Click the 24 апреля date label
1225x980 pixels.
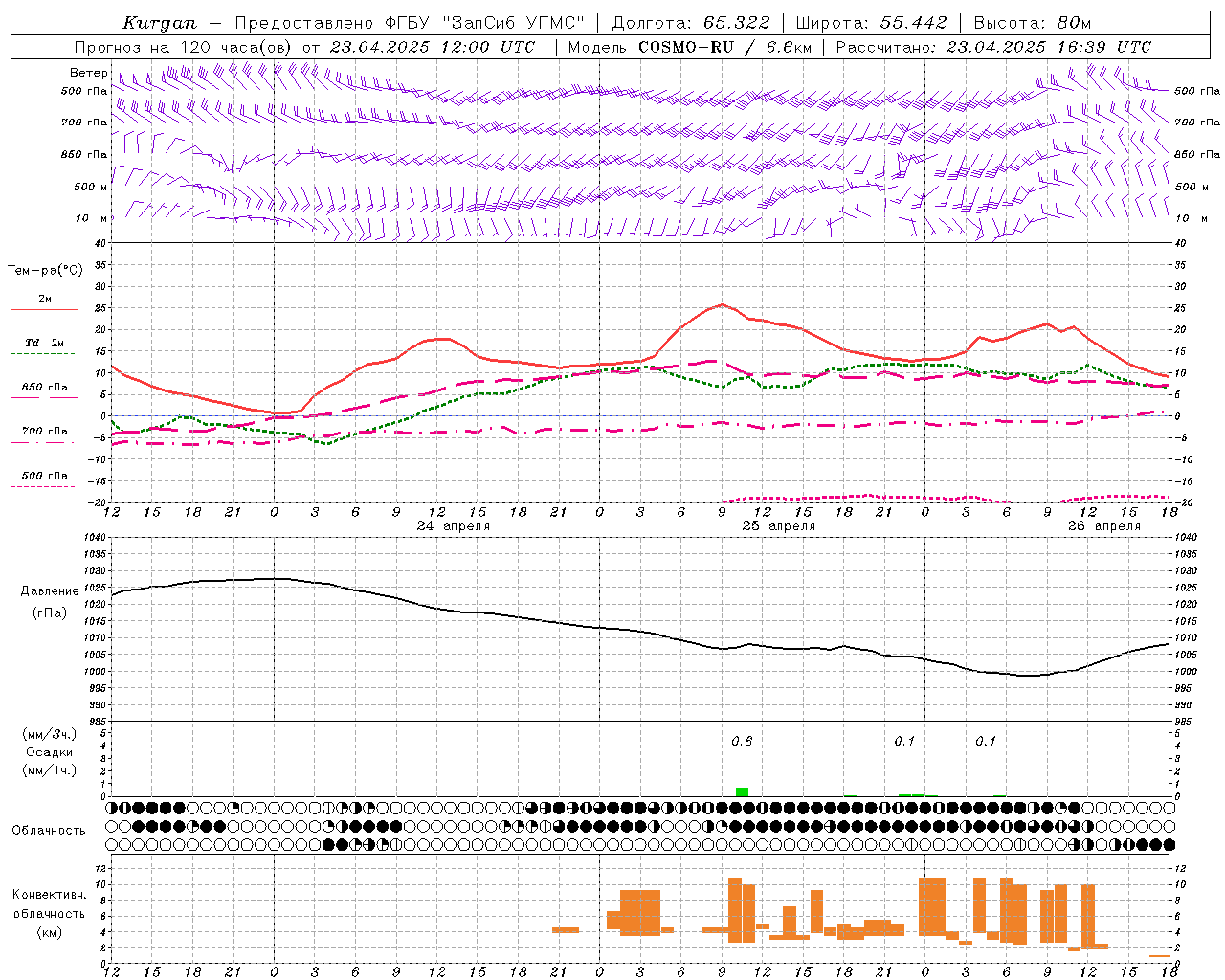[x=454, y=526]
